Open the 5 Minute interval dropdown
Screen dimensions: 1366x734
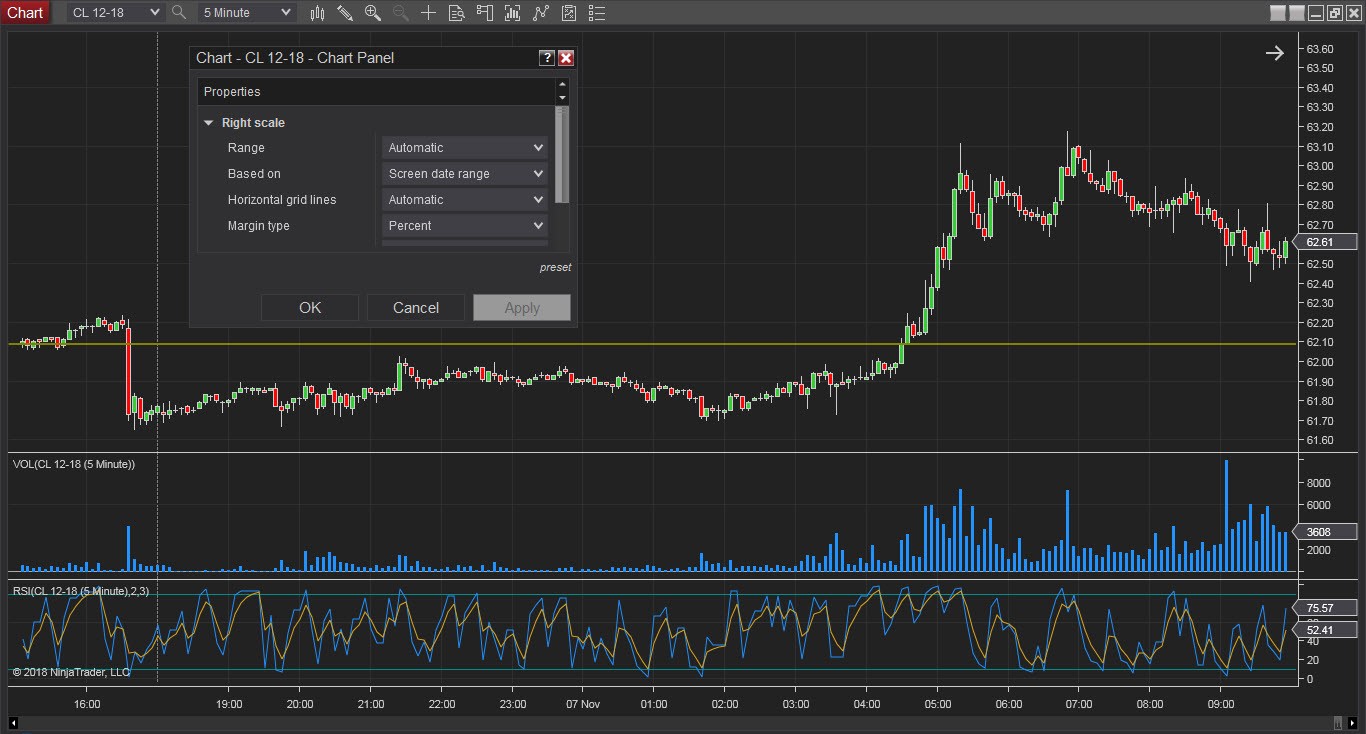point(246,13)
